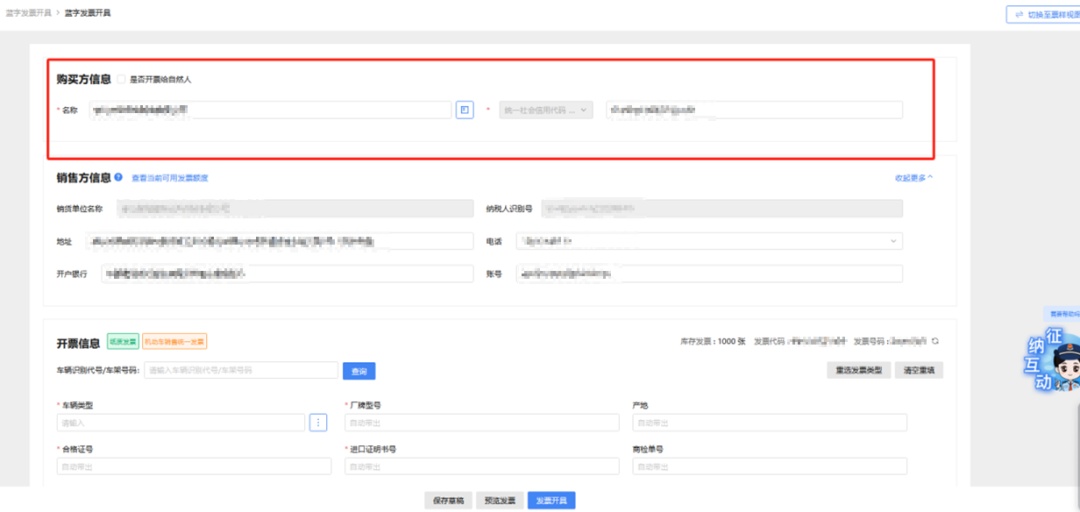Screen dimensions: 1080x512
Task: Click 保存草稿 to save draft
Action: [x=447, y=500]
